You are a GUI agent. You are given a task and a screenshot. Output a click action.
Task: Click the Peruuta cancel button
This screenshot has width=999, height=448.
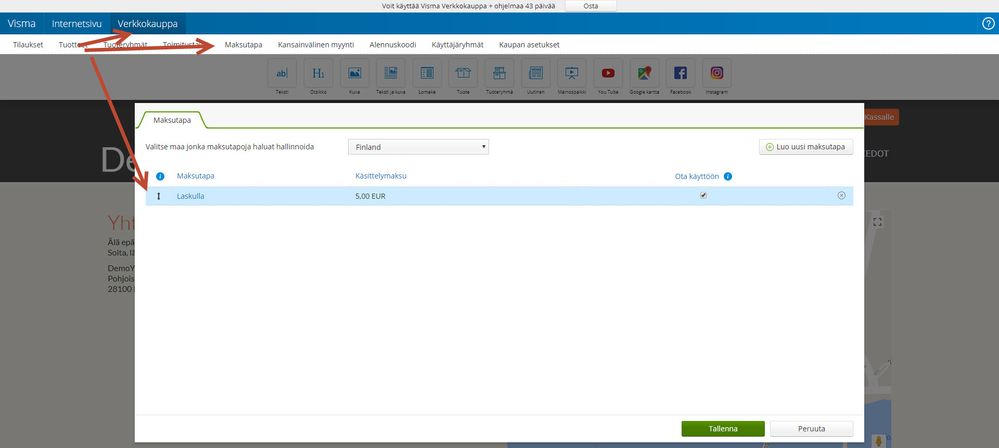(811, 429)
